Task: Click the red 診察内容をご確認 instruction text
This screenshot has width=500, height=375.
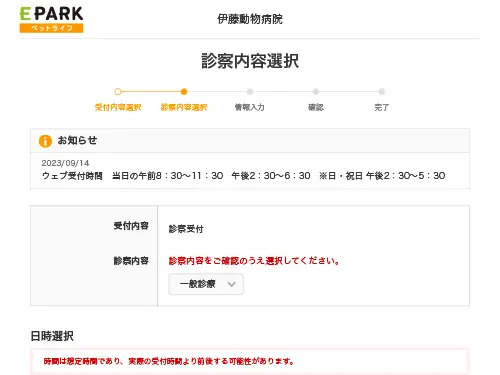Action: tap(254, 261)
